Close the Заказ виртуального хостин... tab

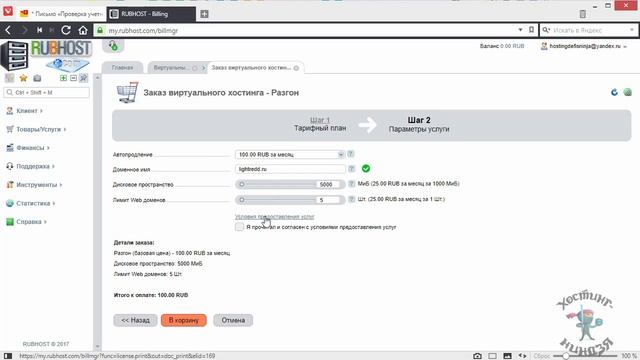point(296,68)
